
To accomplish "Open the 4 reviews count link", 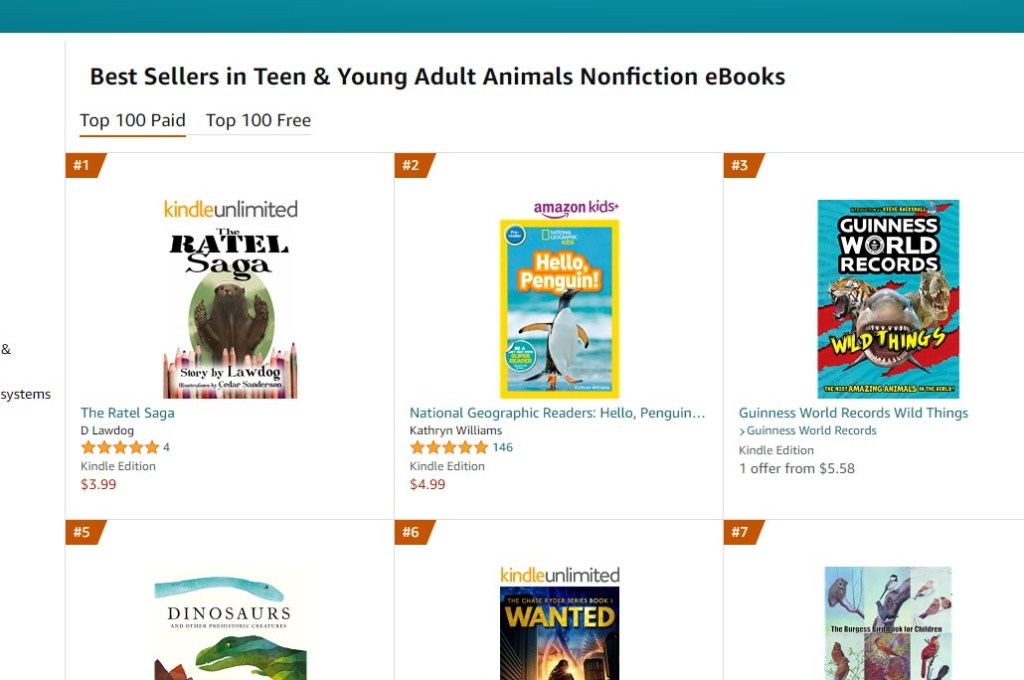I will [x=166, y=448].
